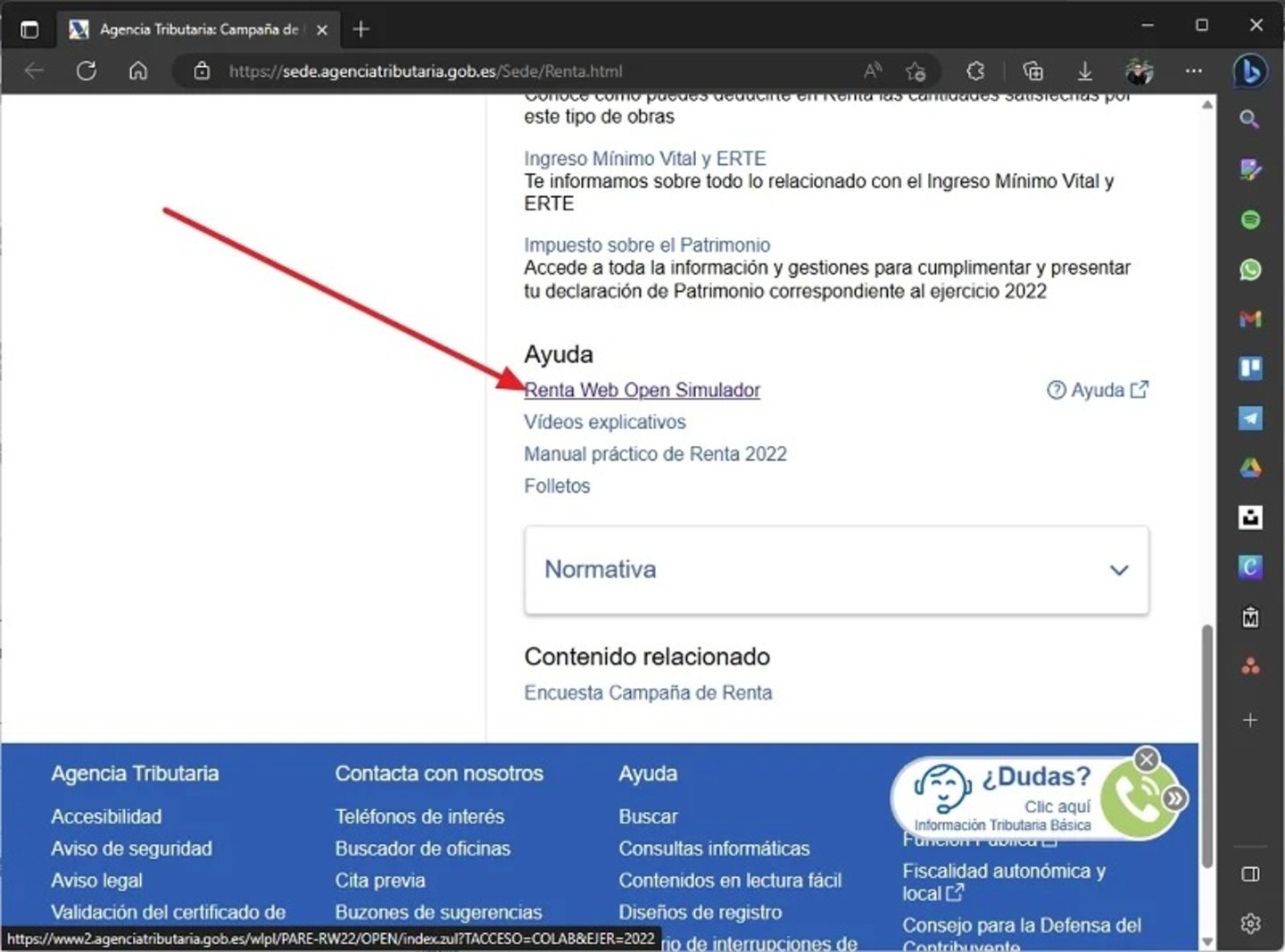Screen dimensions: 1285x952
Task: Open the Telegram sidebar app
Action: click(x=1250, y=418)
